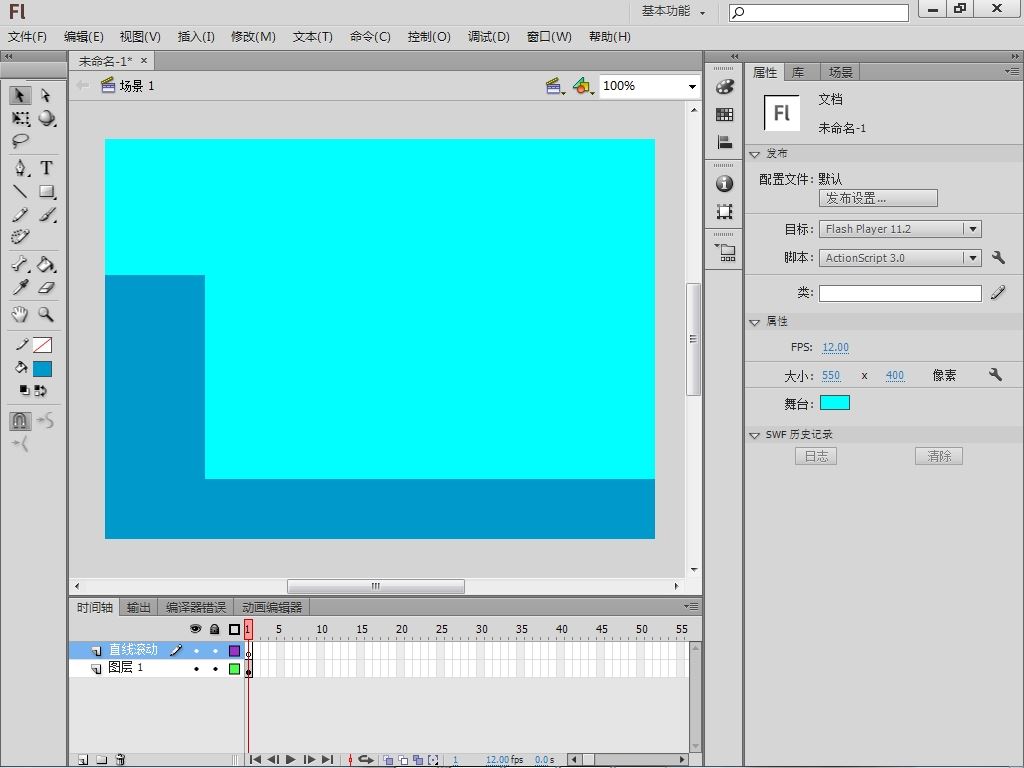Select the Eraser tool
1024x768 pixels.
click(x=46, y=287)
